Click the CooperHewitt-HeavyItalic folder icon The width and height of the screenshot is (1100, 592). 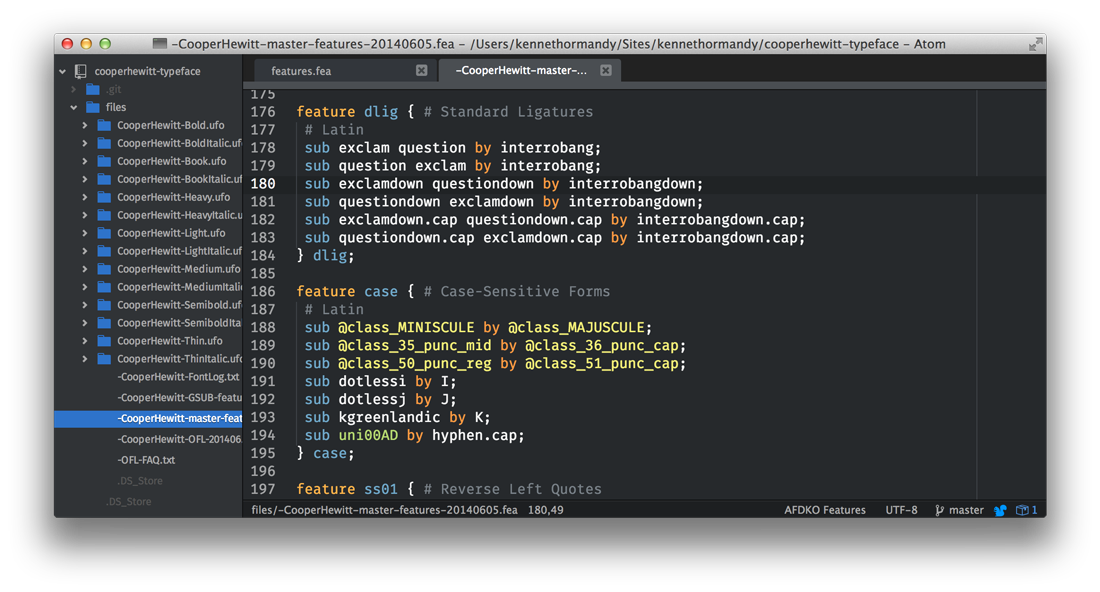(x=104, y=215)
